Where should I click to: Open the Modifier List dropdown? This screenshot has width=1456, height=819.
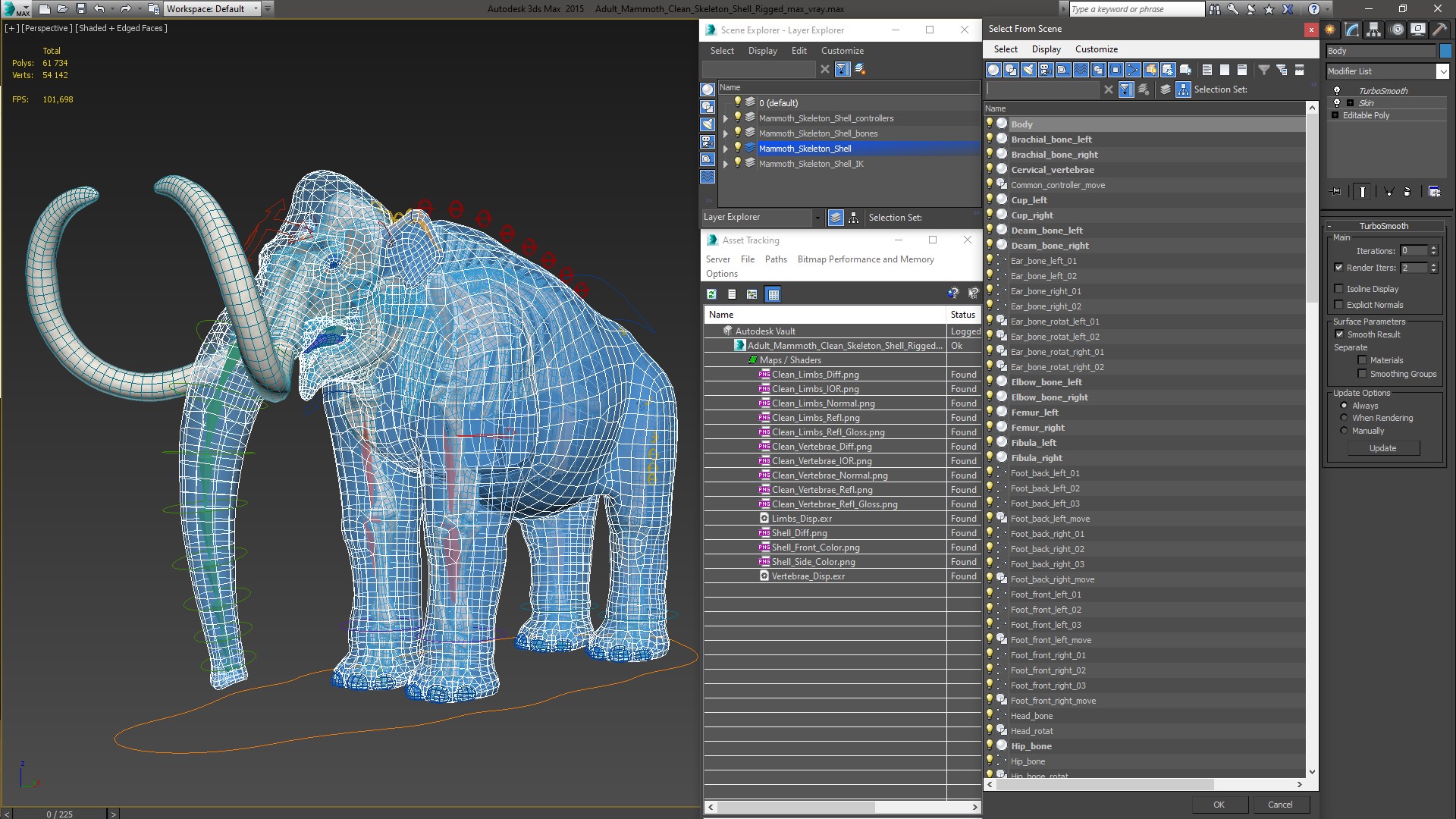coord(1442,71)
